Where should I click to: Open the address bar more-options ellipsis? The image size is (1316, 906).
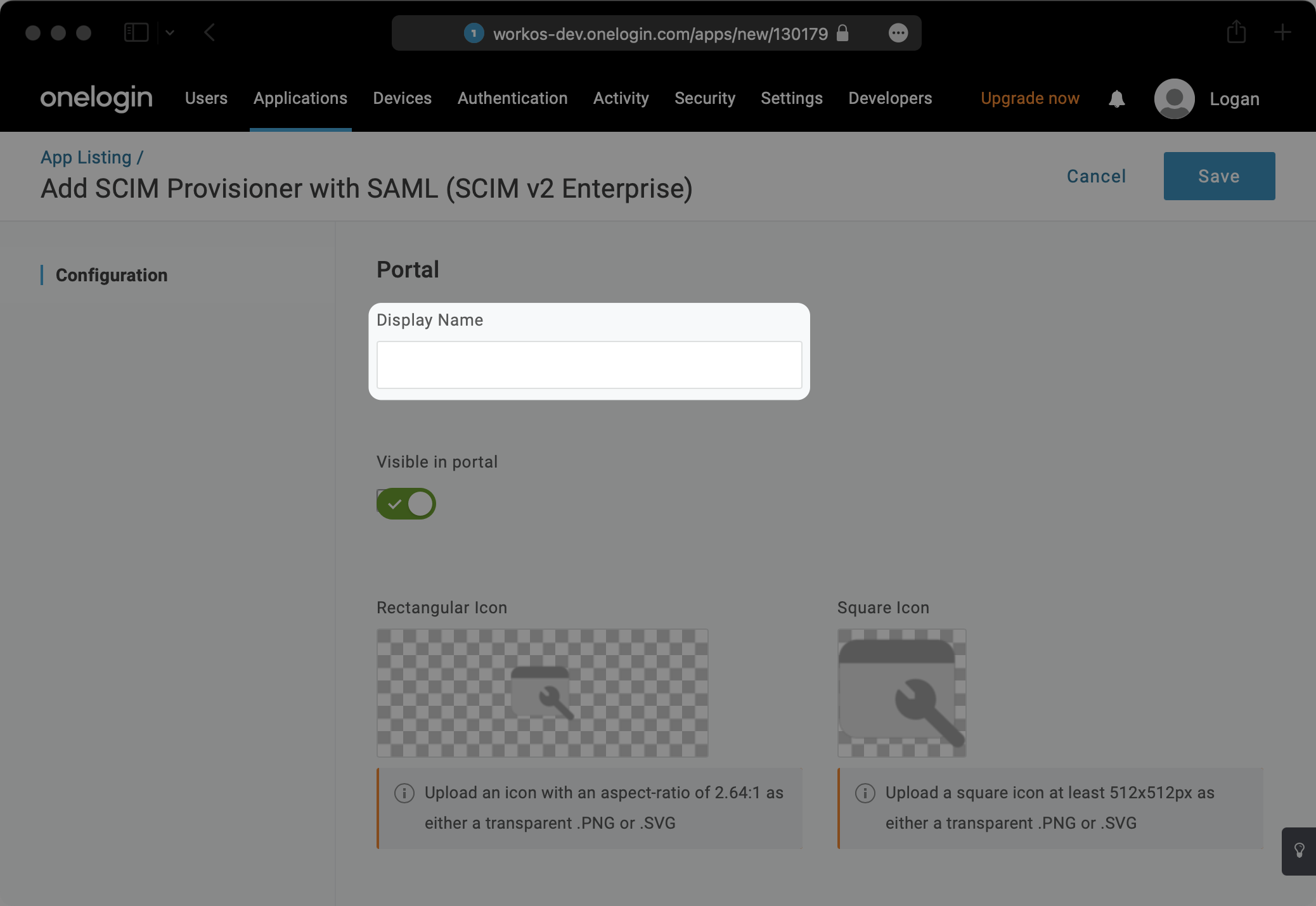coord(899,33)
